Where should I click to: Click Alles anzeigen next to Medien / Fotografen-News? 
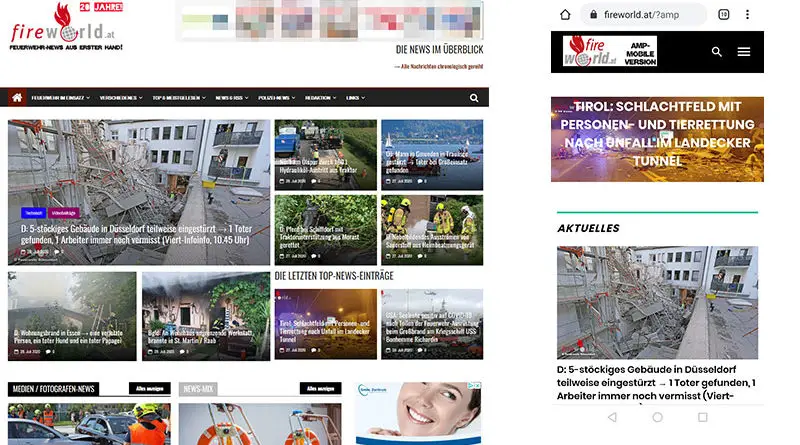coord(148,388)
